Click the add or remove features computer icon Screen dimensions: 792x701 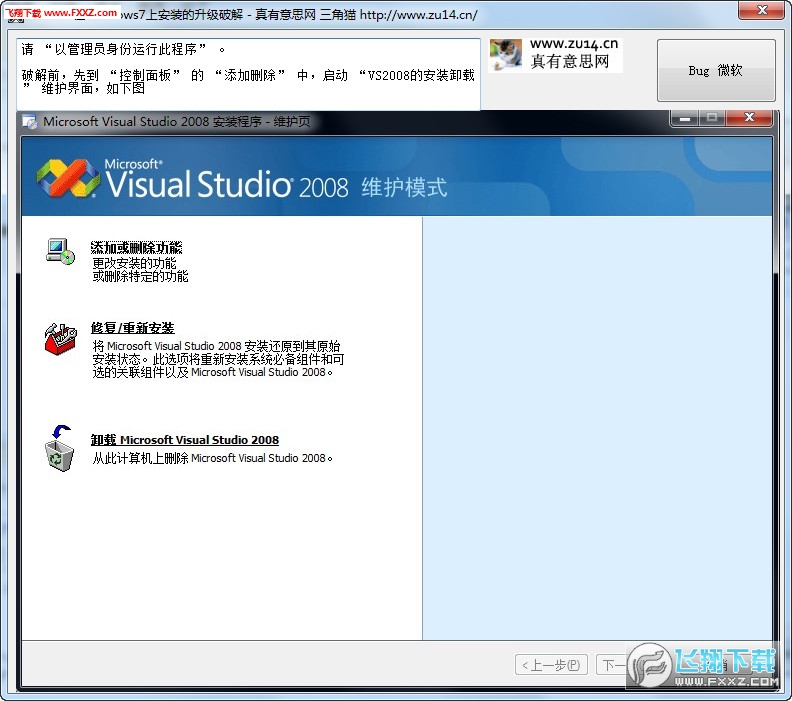tap(60, 252)
